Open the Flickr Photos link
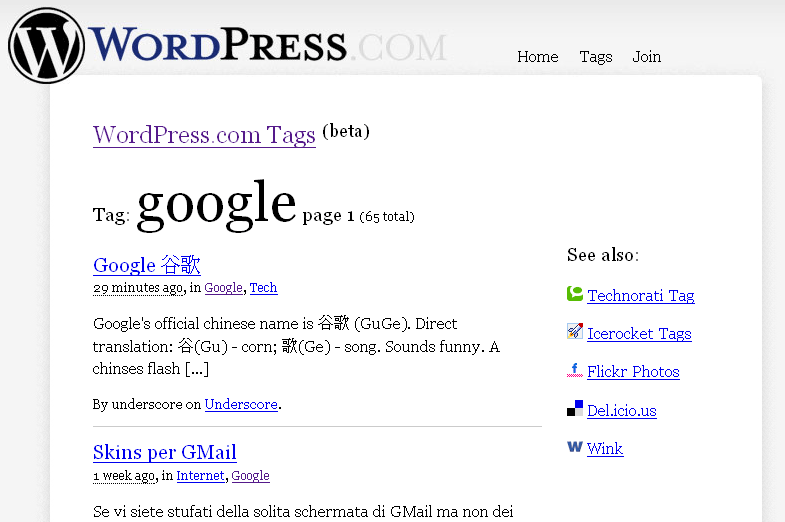This screenshot has height=522, width=785. coord(633,372)
